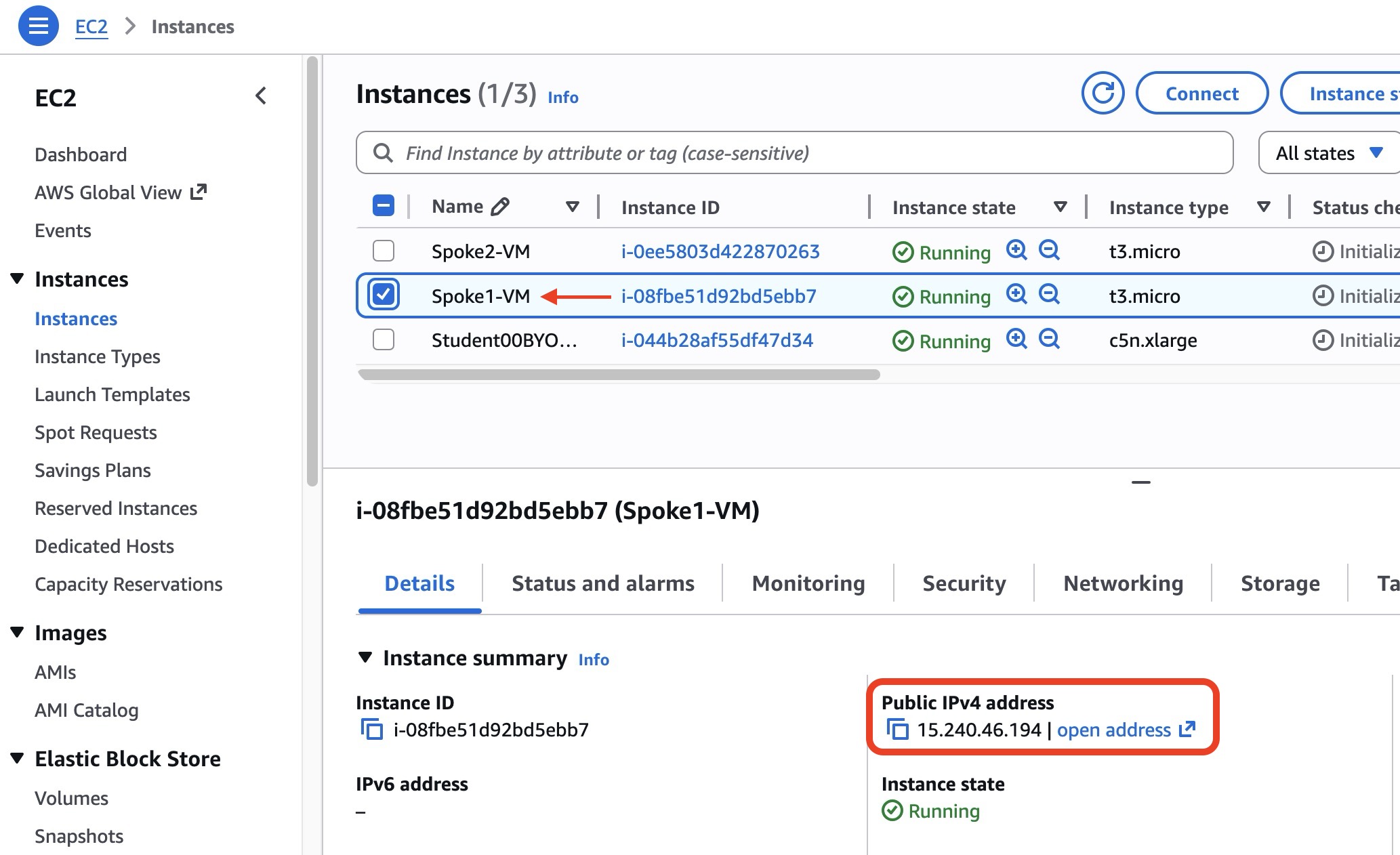Open Info link next to Instances heading

coord(563,97)
